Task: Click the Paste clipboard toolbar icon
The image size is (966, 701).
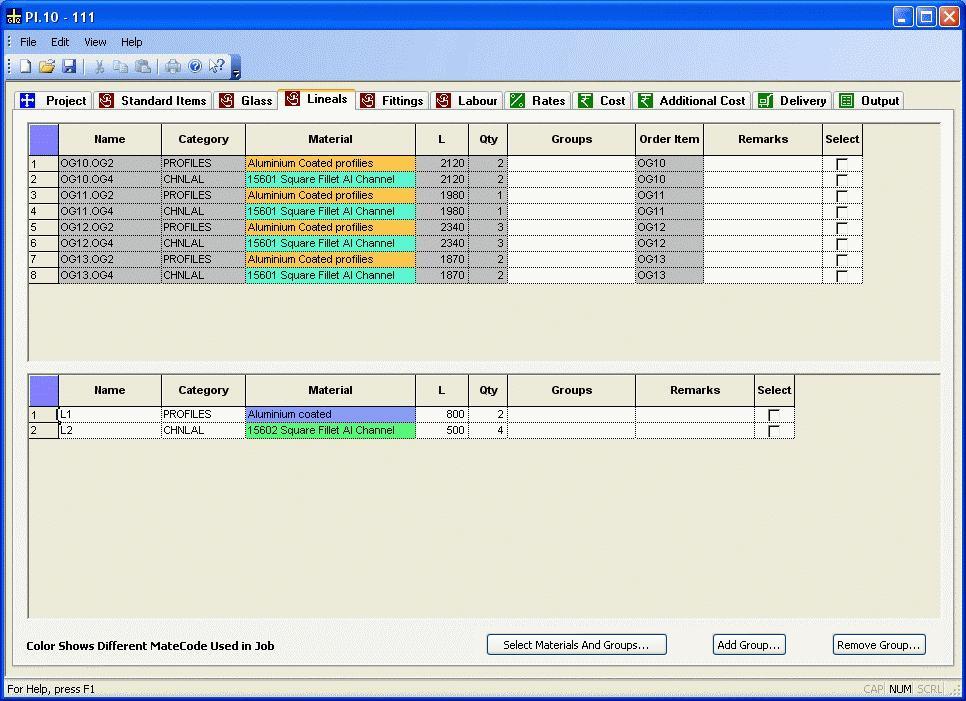Action: tap(143, 67)
